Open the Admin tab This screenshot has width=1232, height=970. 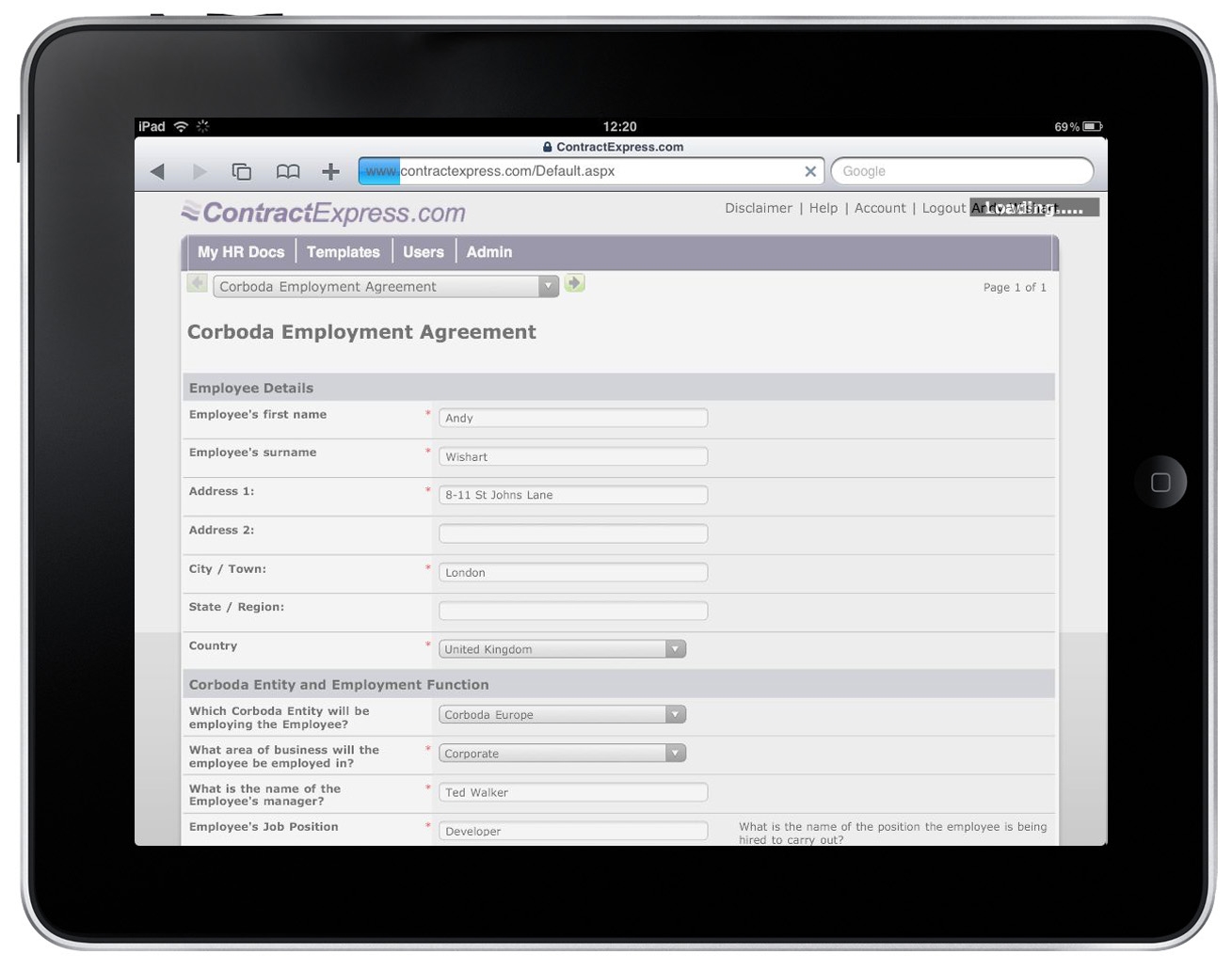click(x=489, y=252)
